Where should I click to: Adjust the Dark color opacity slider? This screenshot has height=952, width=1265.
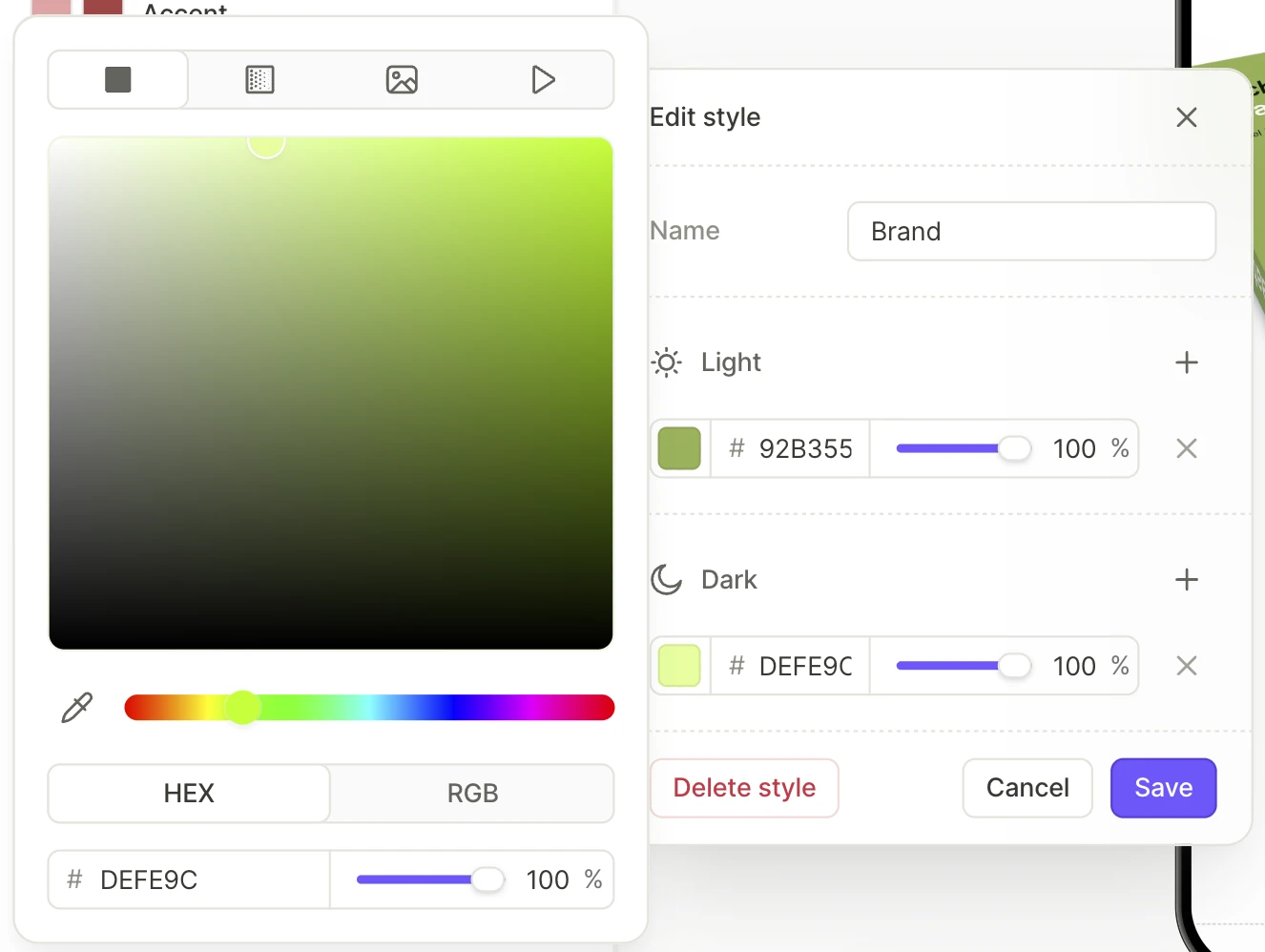(964, 666)
